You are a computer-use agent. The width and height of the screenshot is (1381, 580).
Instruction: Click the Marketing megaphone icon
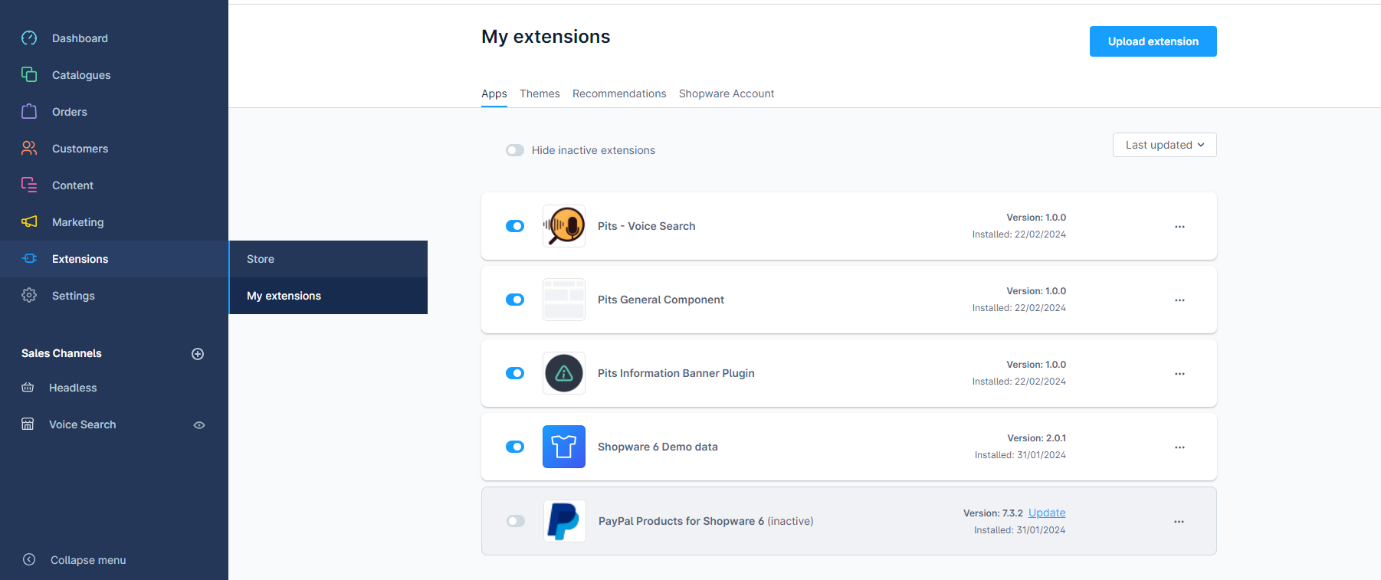tap(29, 222)
